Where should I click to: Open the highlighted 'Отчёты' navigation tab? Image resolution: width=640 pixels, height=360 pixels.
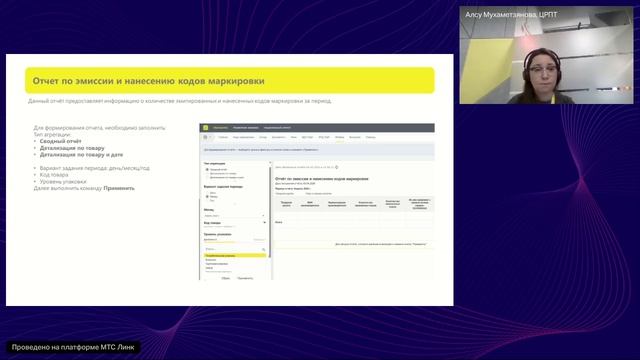pos(340,137)
